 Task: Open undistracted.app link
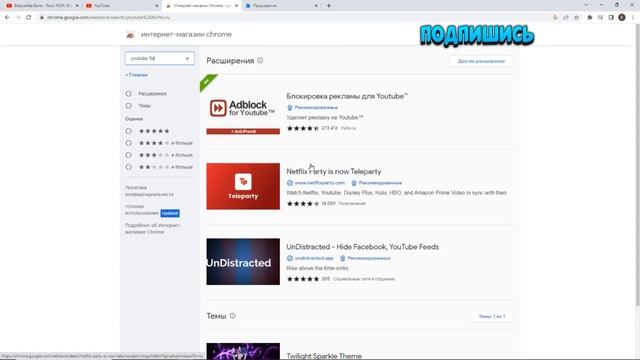click(x=314, y=258)
